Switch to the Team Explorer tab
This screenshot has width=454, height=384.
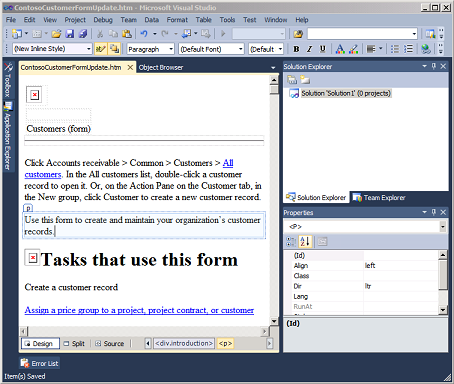(x=379, y=198)
